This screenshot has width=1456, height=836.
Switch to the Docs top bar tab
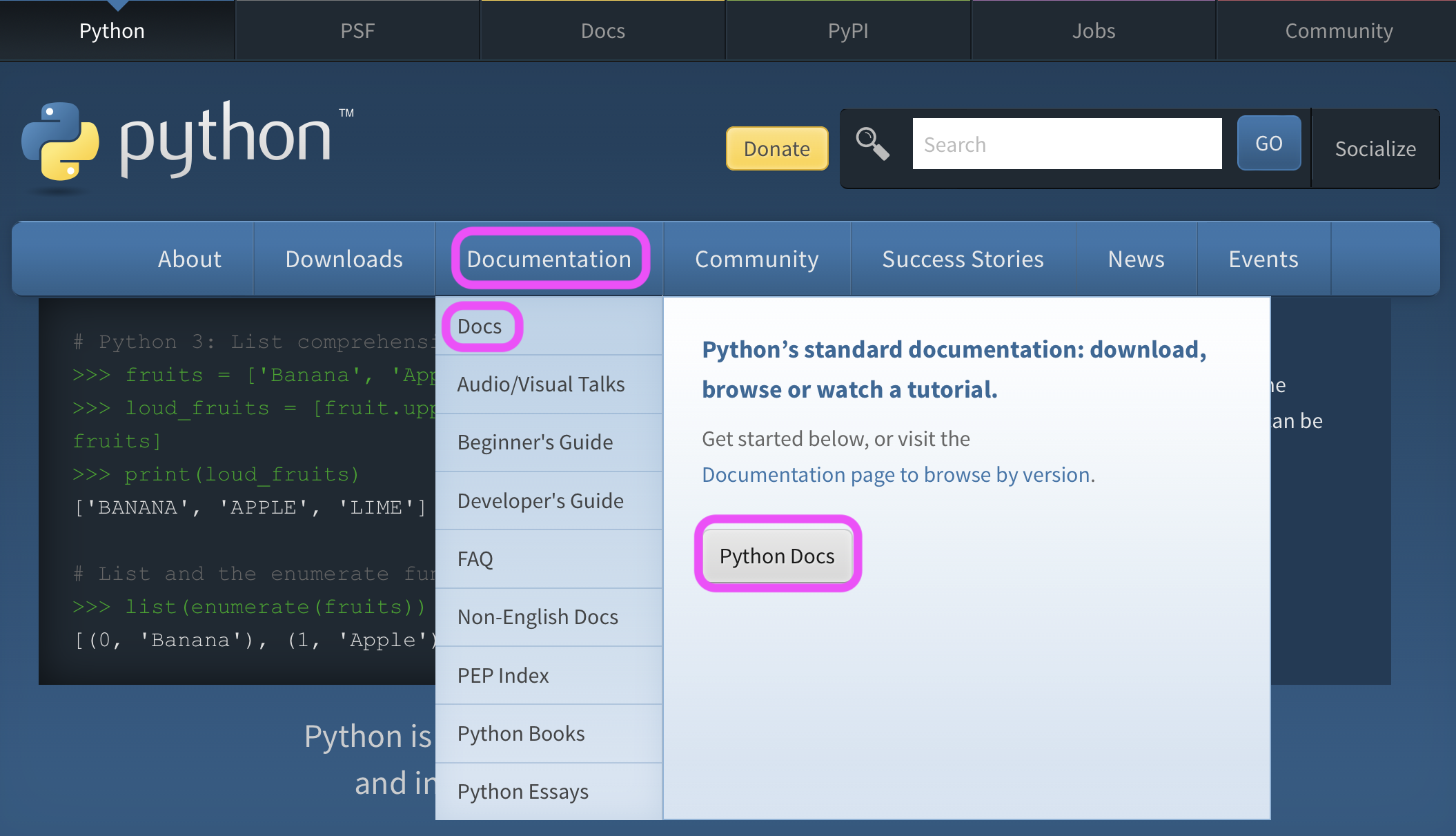coord(603,30)
